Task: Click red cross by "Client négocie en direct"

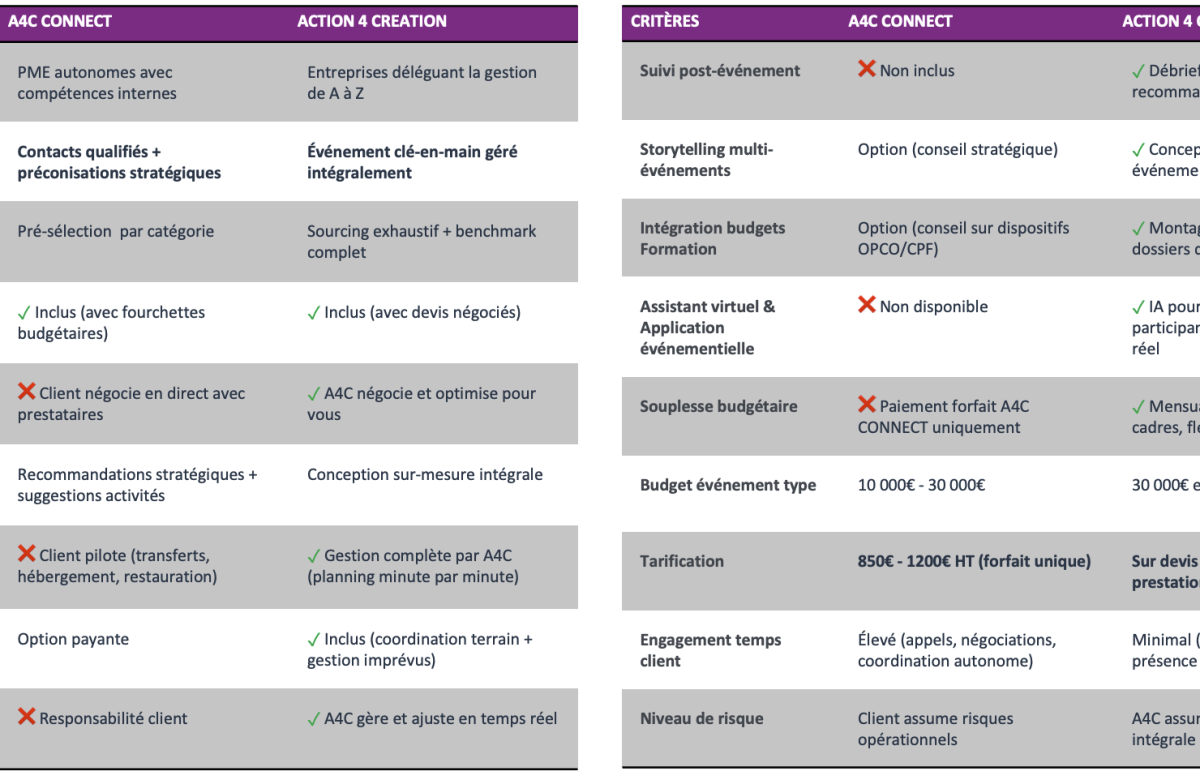Action: [x=26, y=392]
